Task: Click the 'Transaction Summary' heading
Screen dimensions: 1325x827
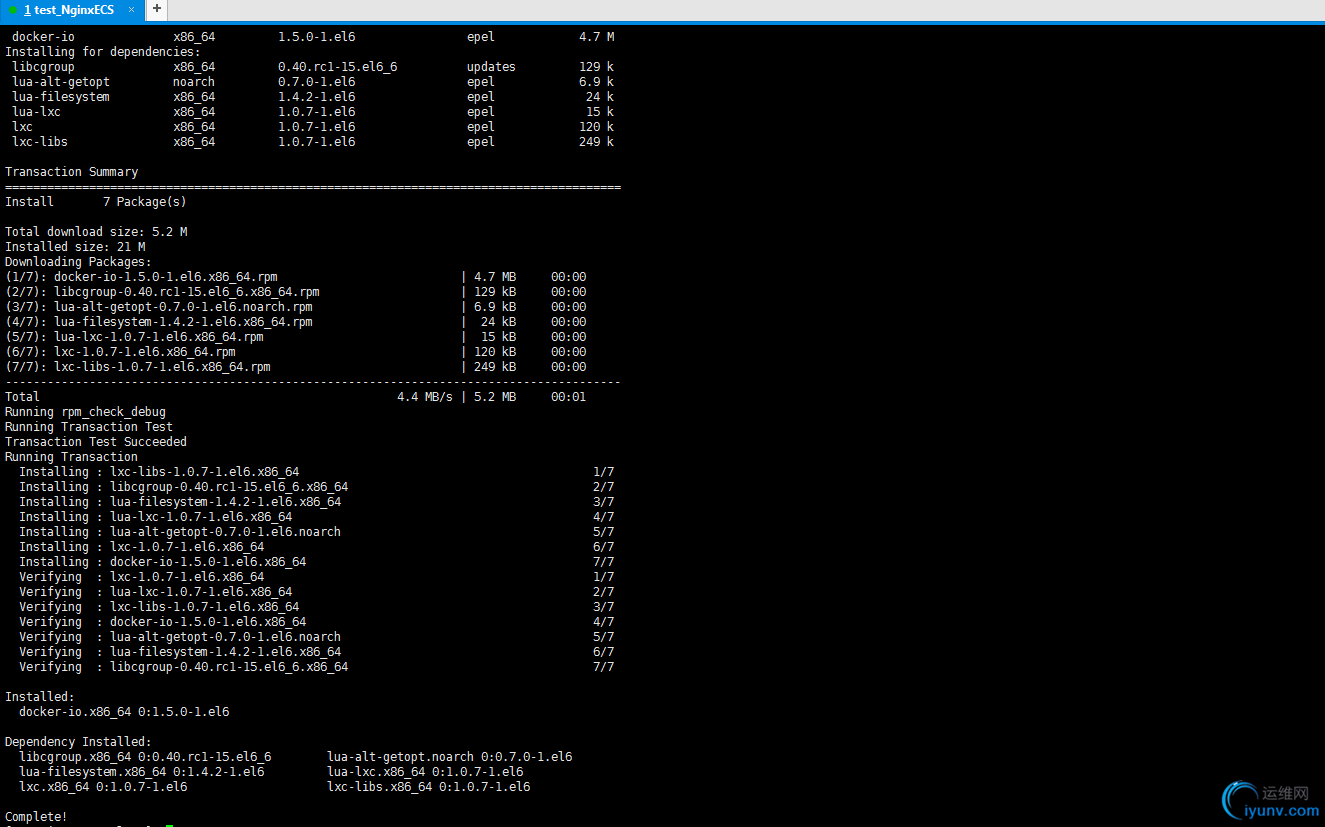Action: pyautogui.click(x=72, y=172)
